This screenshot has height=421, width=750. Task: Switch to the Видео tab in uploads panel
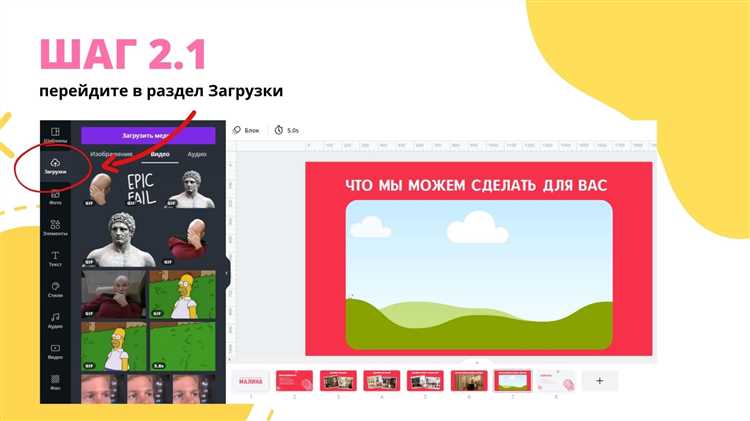click(160, 155)
